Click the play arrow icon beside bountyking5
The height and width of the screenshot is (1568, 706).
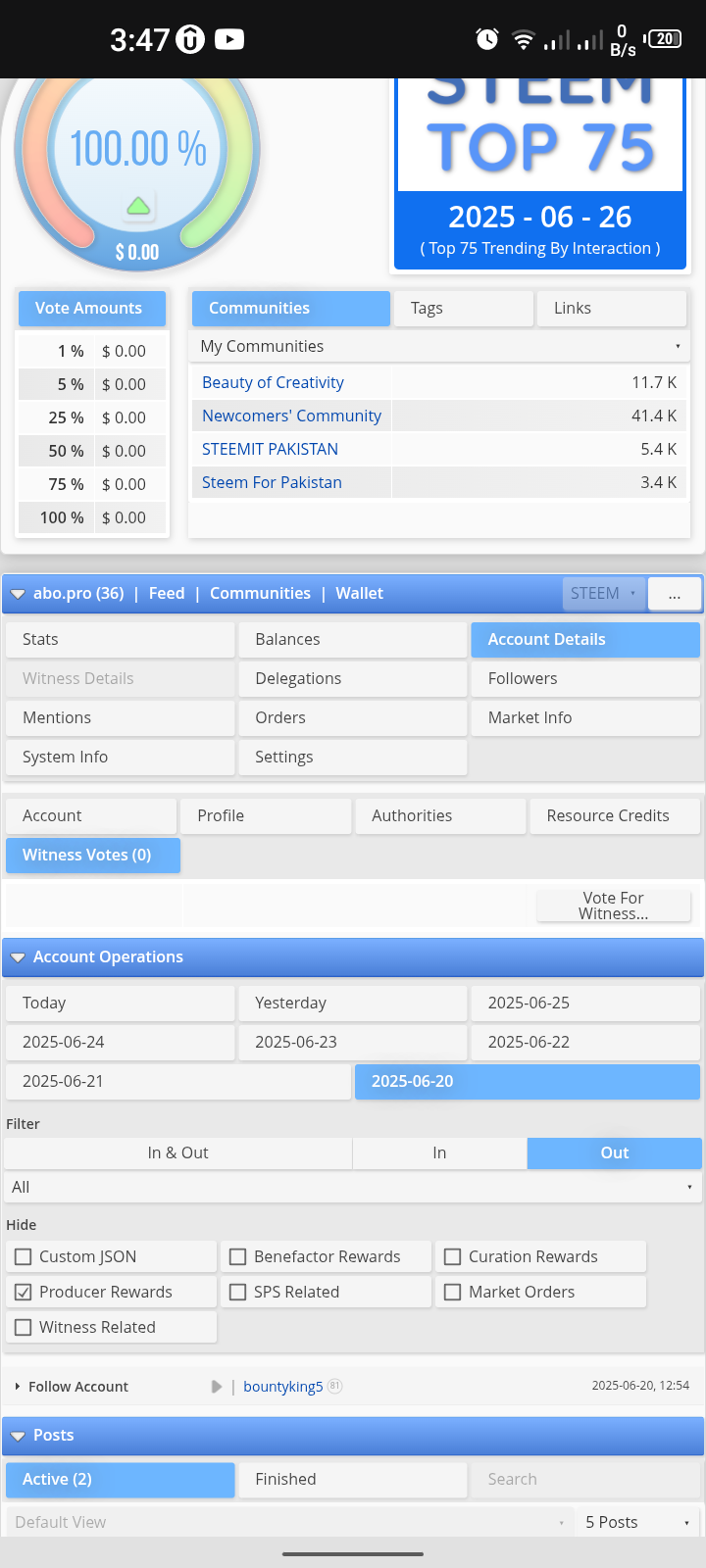[x=217, y=1387]
